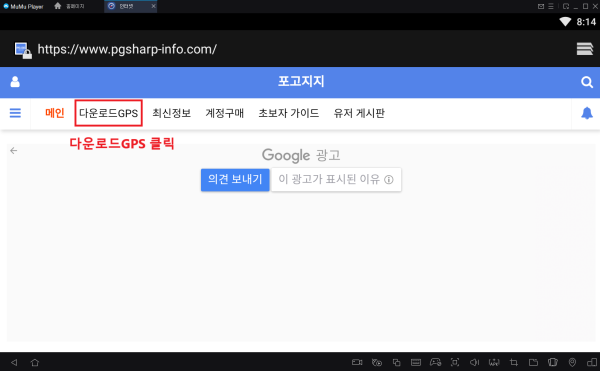The width and height of the screenshot is (600, 371).
Task: Click the multi-window icon at toolbar end
Action: (x=592, y=362)
